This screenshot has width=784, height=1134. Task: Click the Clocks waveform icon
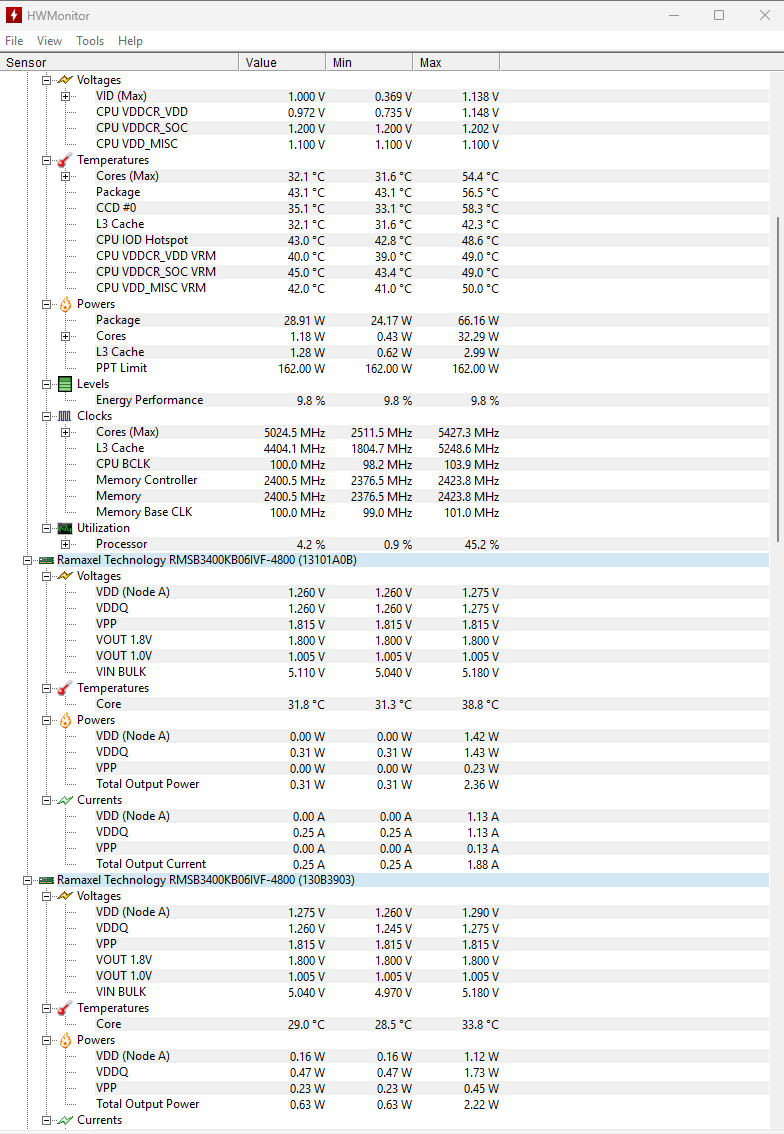coord(65,416)
